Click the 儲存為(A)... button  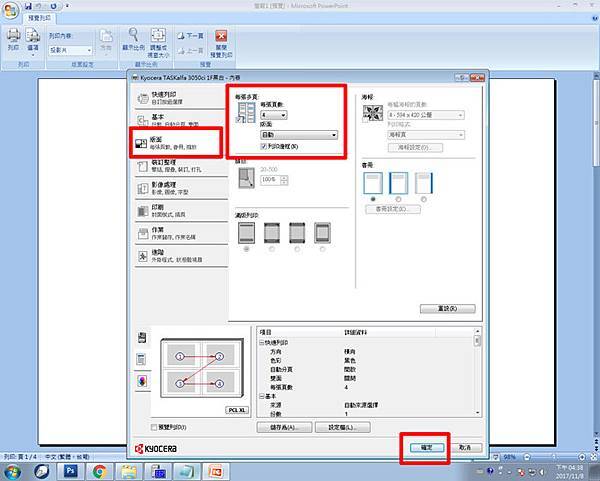[284, 427]
